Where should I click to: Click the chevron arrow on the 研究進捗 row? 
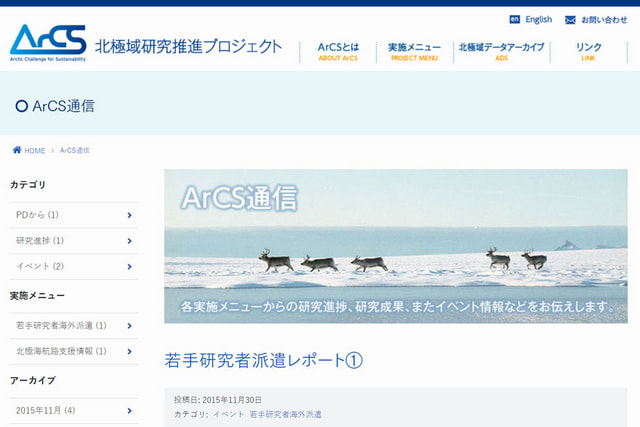129,241
